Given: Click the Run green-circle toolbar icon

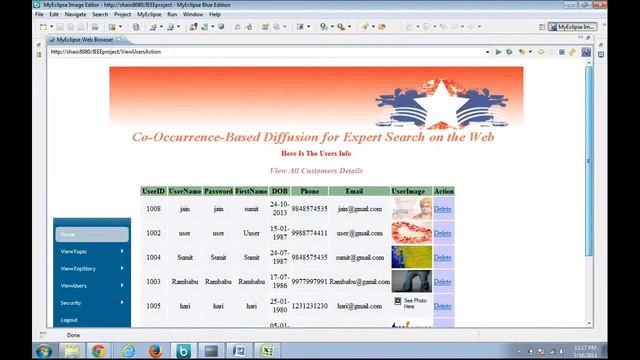Looking at the screenshot, I should coord(324,27).
